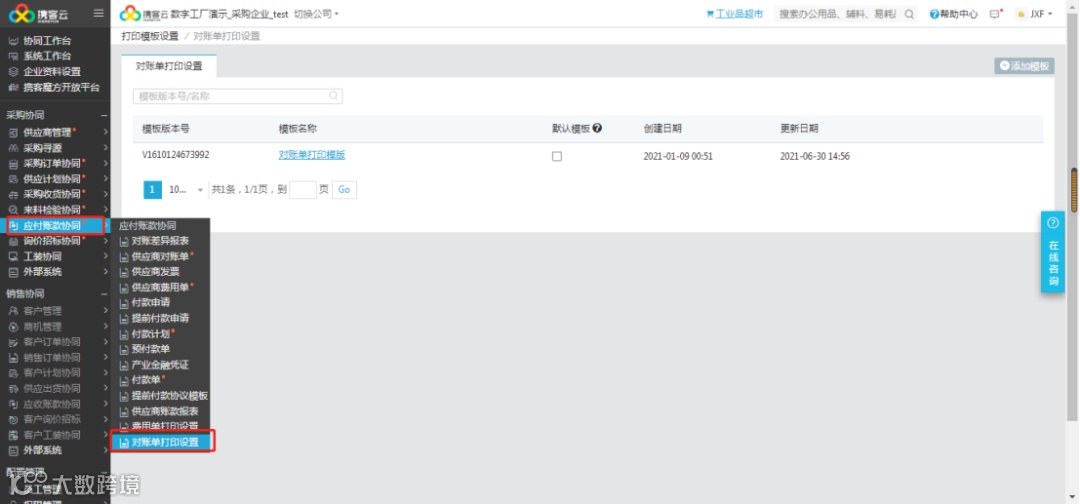Click the 付款申请 document icon
The width and height of the screenshot is (1080, 504).
[x=124, y=303]
